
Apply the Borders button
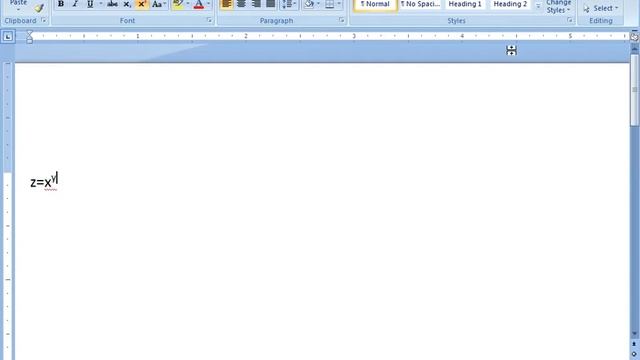pyautogui.click(x=329, y=4)
